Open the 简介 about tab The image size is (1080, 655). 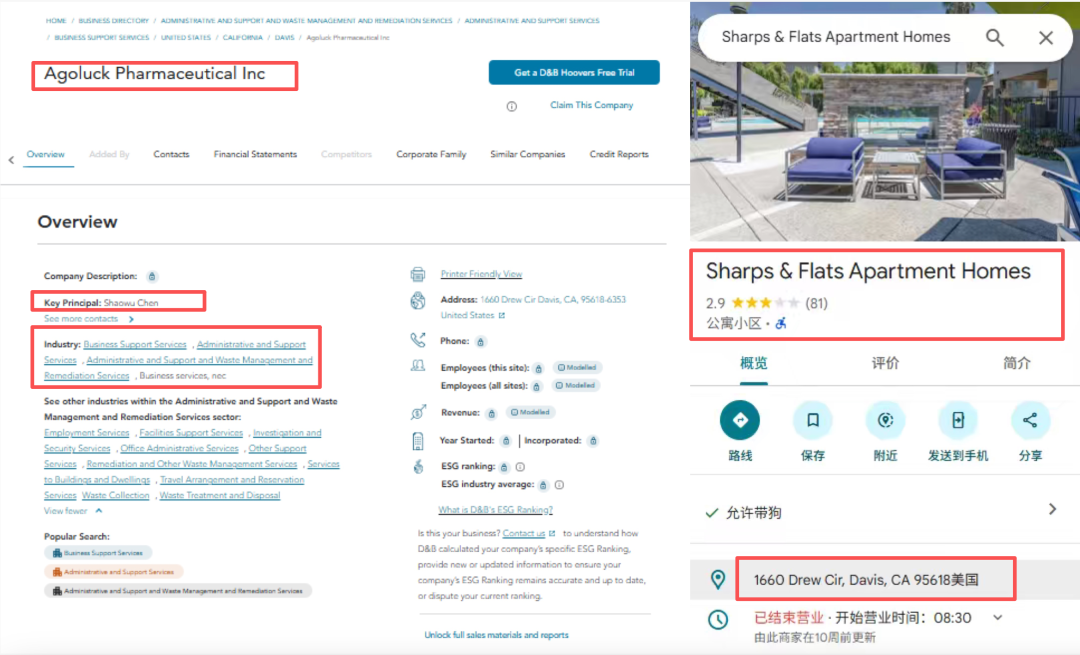pos(1017,363)
